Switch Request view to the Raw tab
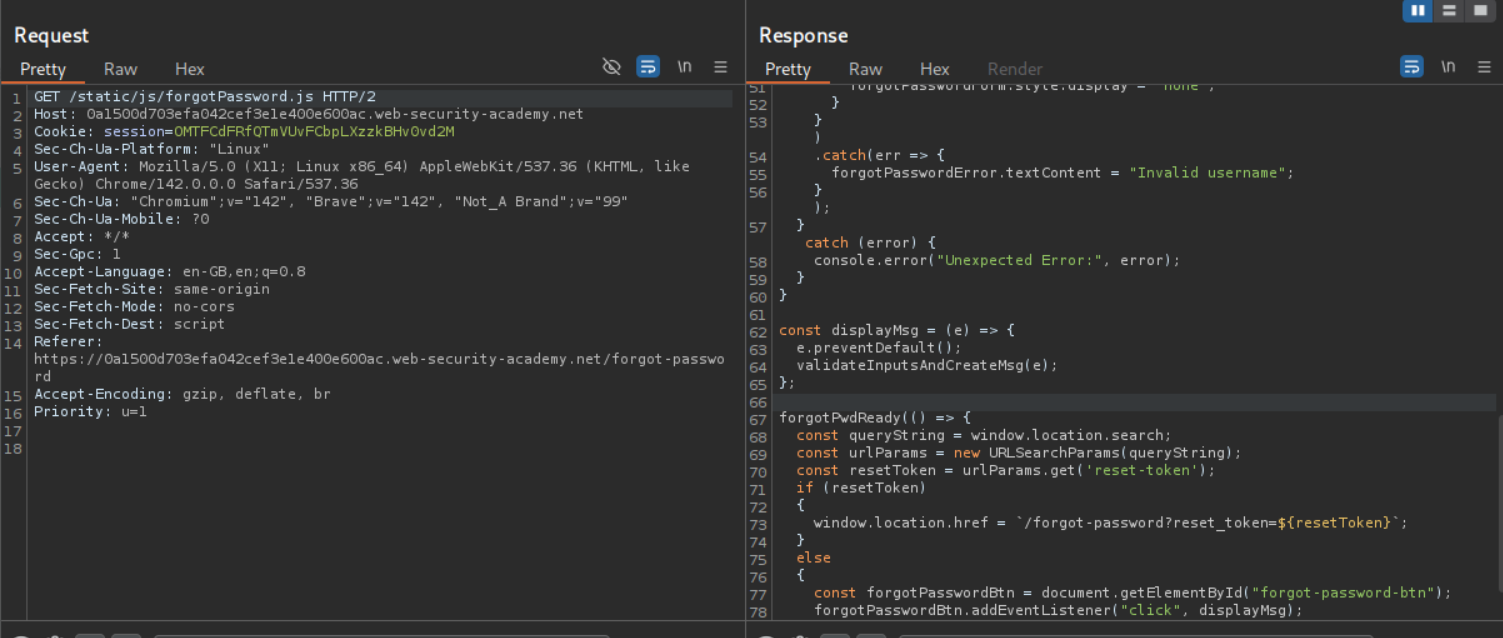The image size is (1503, 638). point(121,69)
